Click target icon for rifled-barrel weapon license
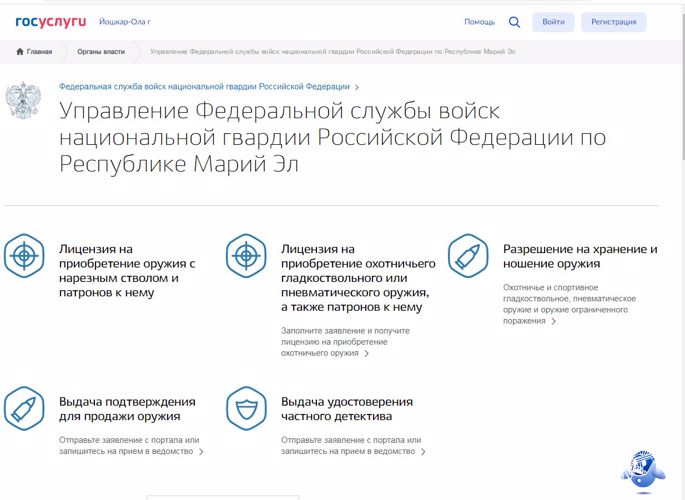 tap(24, 255)
